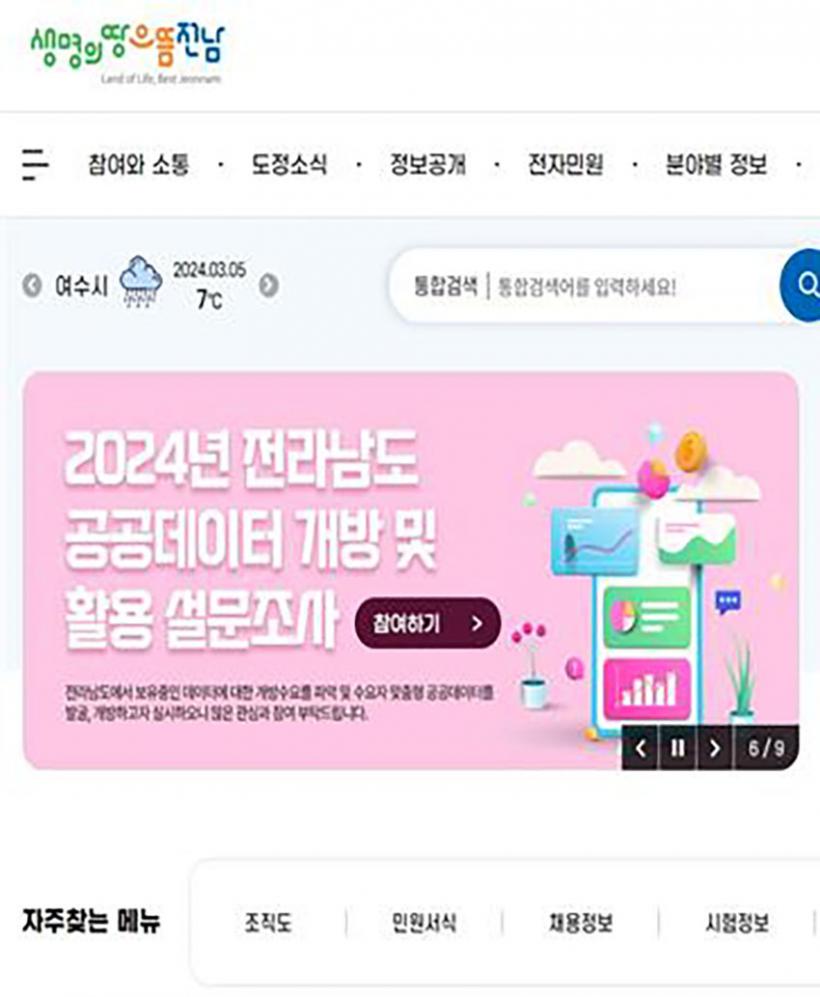Open the 조직도 quick link
This screenshot has width=820, height=997.
point(268,923)
